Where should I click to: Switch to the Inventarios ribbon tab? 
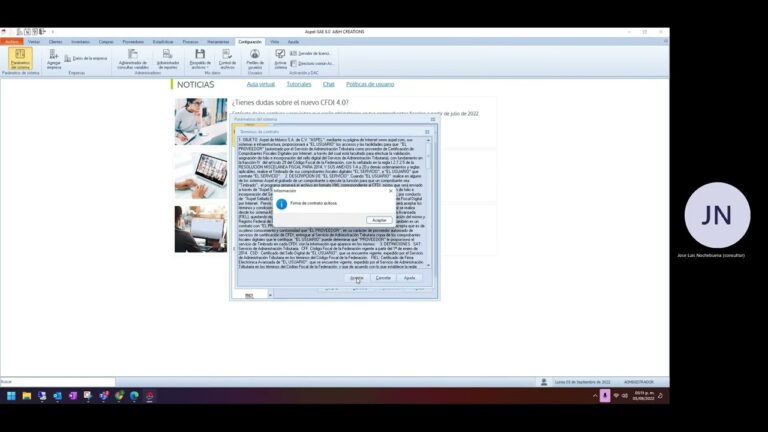point(80,42)
